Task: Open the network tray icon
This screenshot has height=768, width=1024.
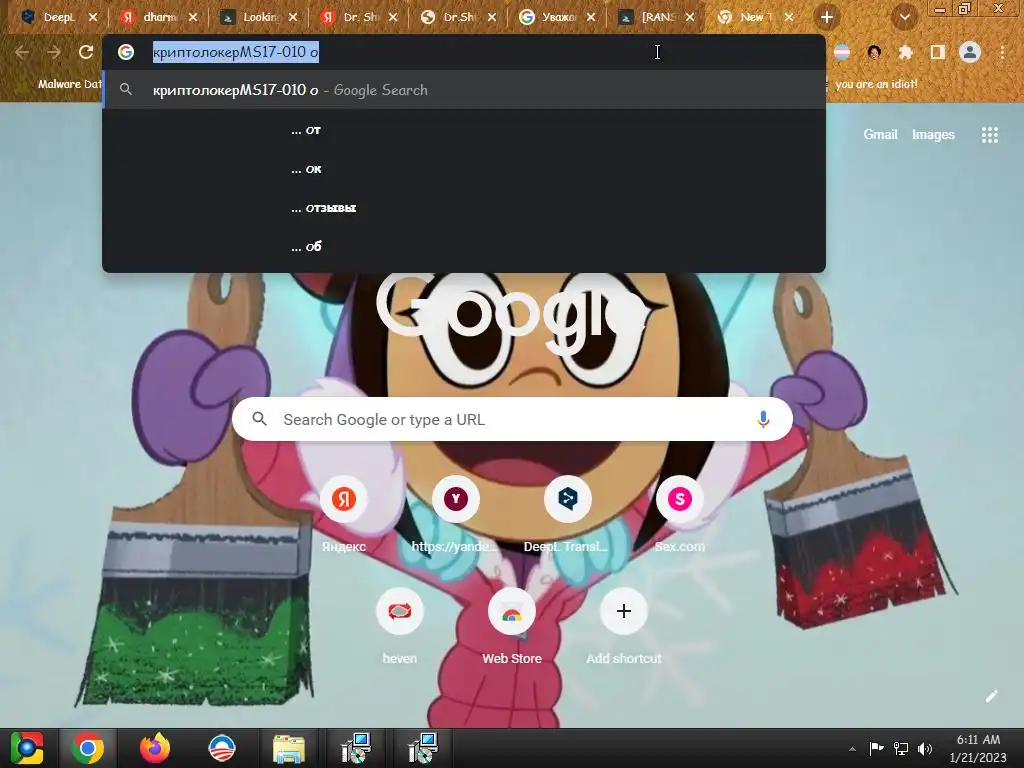Action: tap(901, 749)
